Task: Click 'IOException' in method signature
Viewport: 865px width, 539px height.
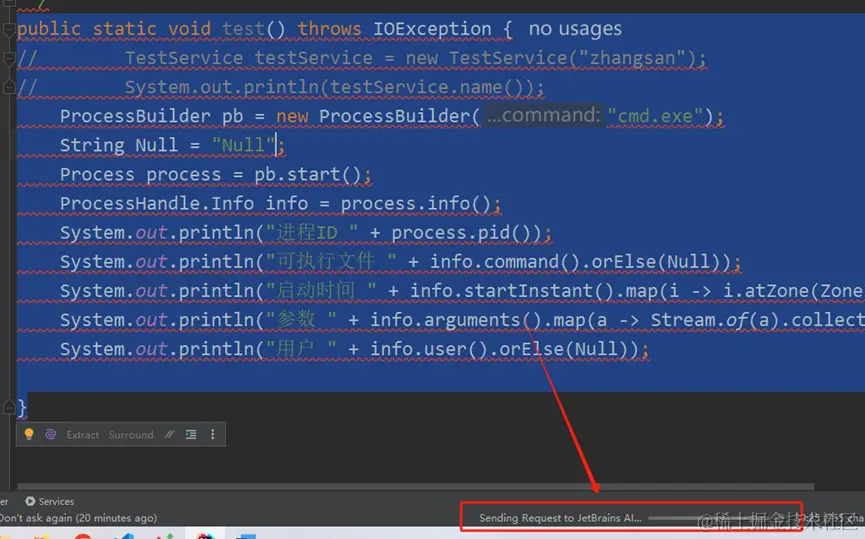Action: [432, 29]
